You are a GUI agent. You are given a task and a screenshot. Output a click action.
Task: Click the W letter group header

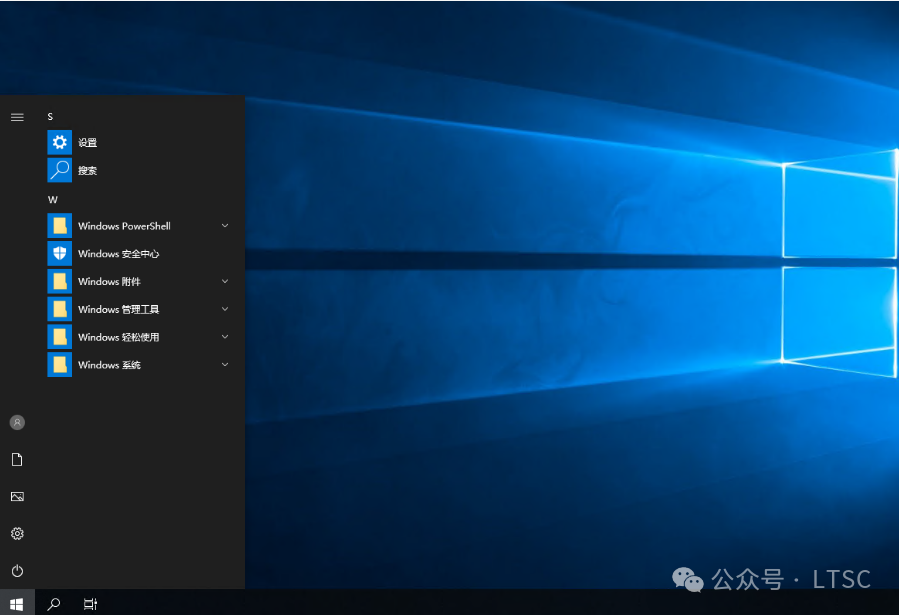pos(53,199)
